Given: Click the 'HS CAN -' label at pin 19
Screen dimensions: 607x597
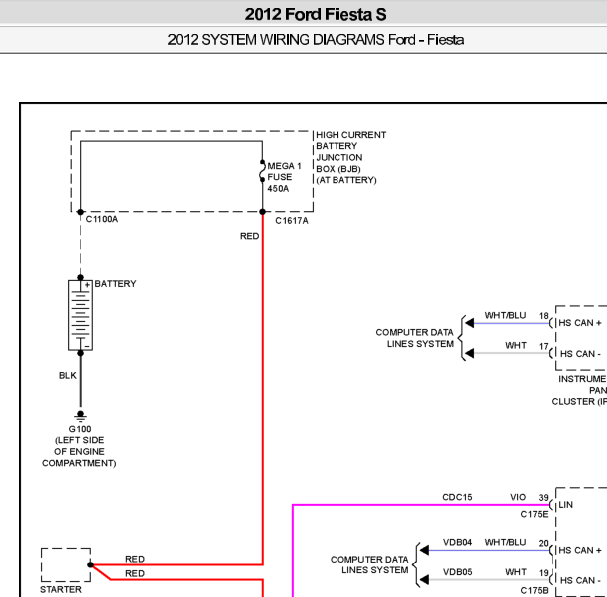Looking at the screenshot, I should [x=580, y=580].
